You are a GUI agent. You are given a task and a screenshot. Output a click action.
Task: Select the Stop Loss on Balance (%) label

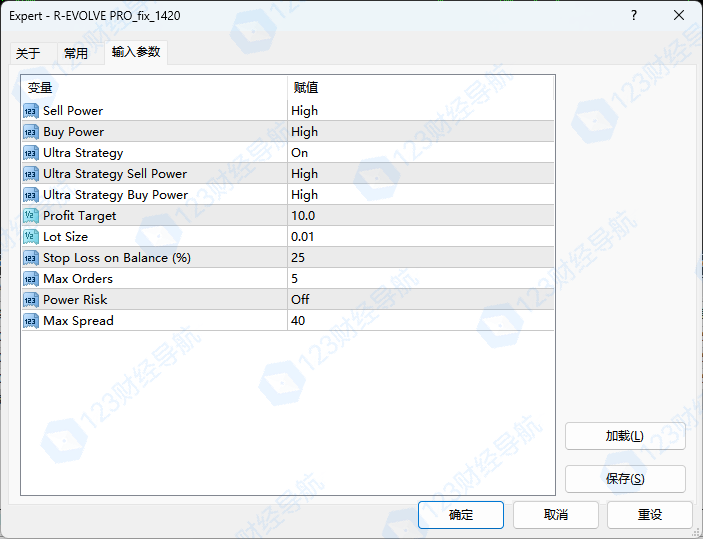pyautogui.click(x=117, y=258)
